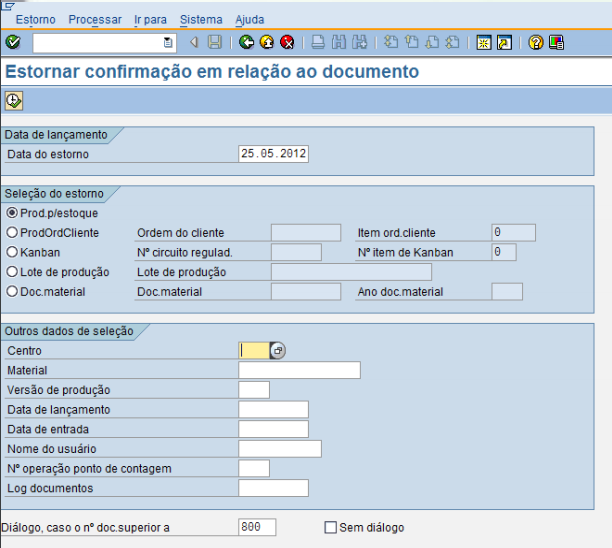This screenshot has width=612, height=548.
Task: Open search help beside Centro field
Action: click(278, 351)
